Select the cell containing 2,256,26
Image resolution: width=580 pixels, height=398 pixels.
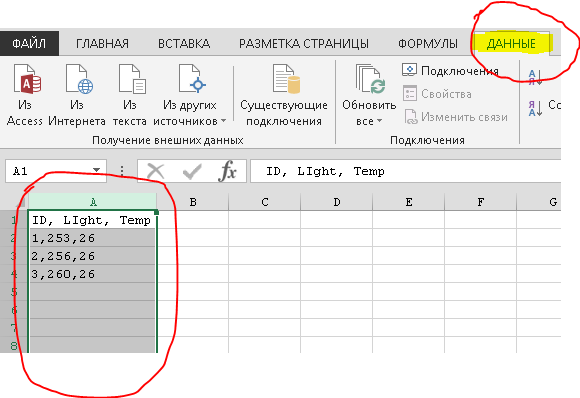pos(92,256)
